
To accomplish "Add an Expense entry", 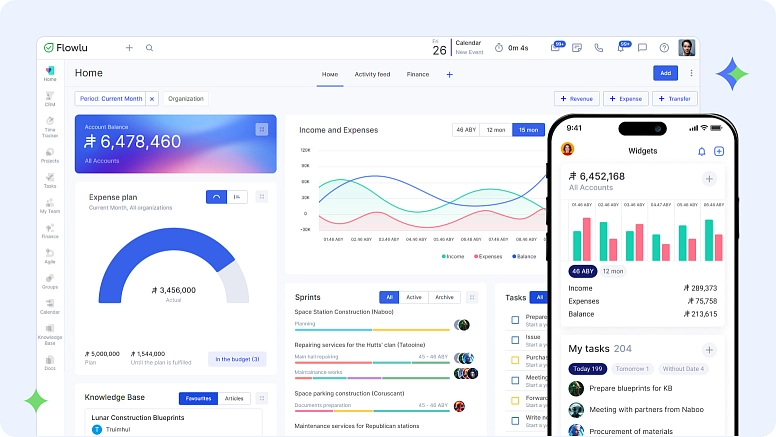I will 626,98.
